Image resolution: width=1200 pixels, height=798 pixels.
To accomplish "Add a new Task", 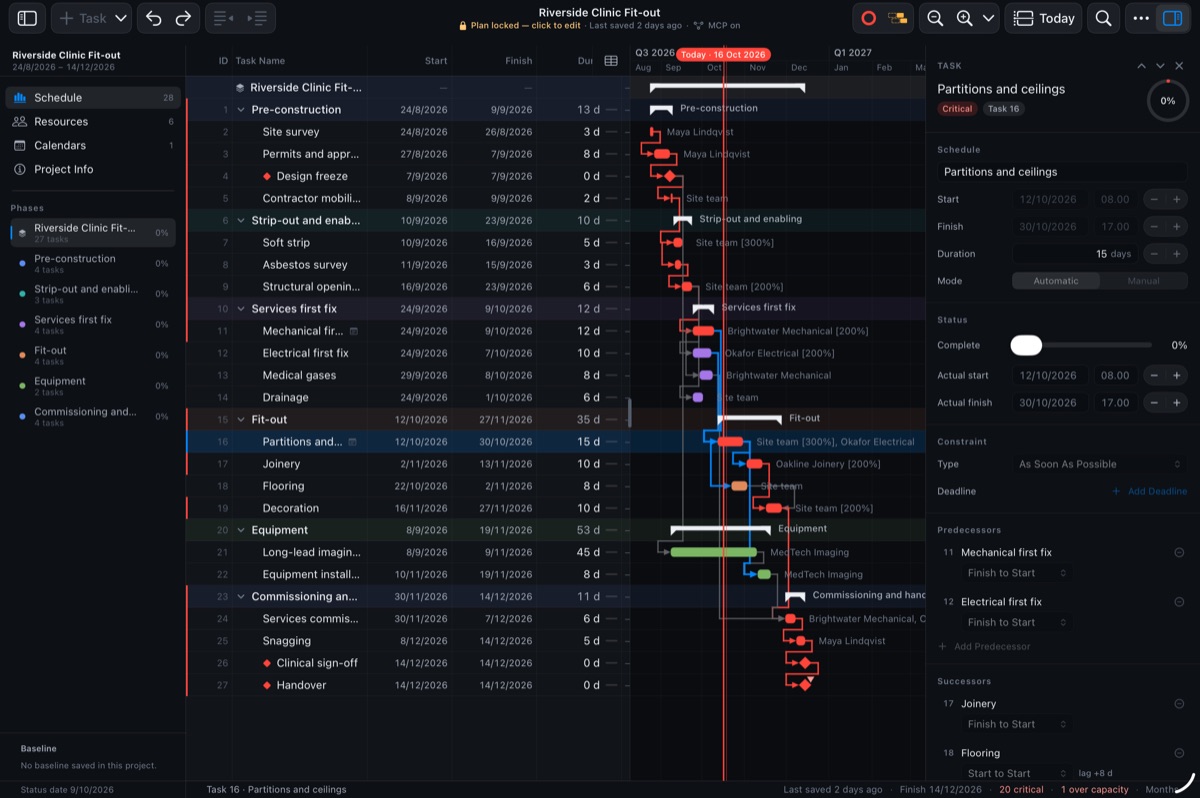I will pyautogui.click(x=84, y=18).
